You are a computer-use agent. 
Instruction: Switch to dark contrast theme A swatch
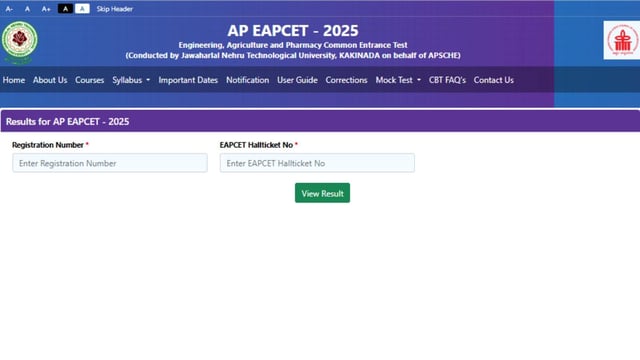pos(65,9)
